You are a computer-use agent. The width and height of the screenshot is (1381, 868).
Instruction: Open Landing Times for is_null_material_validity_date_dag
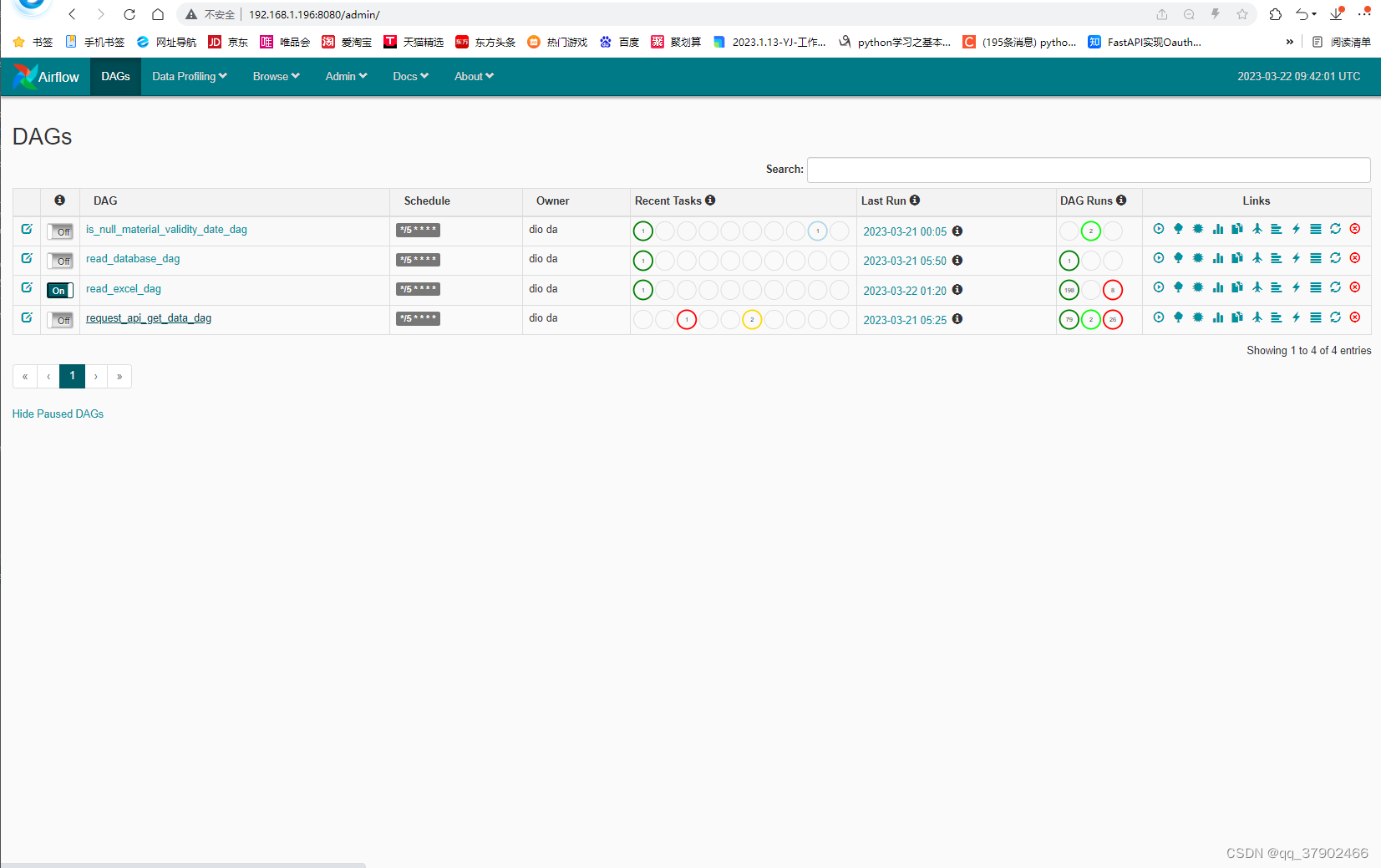(x=1257, y=229)
